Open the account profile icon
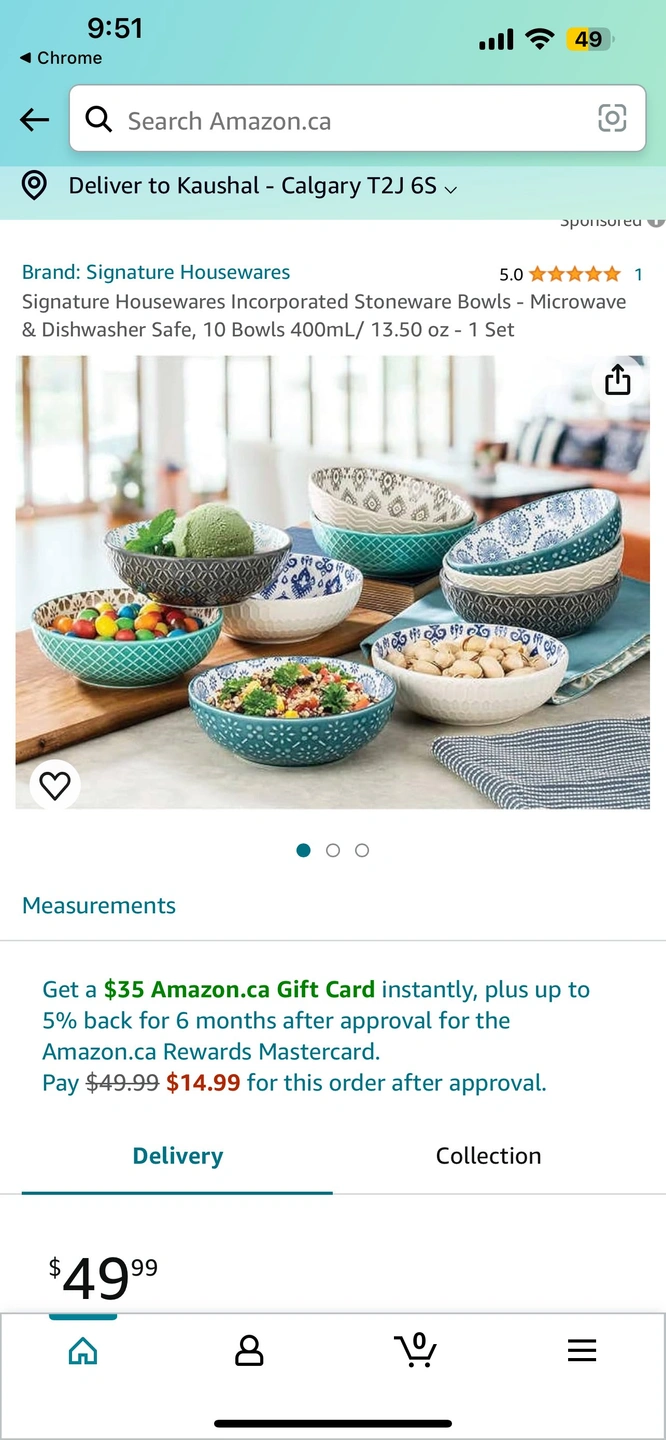666x1440 pixels. click(x=249, y=1351)
